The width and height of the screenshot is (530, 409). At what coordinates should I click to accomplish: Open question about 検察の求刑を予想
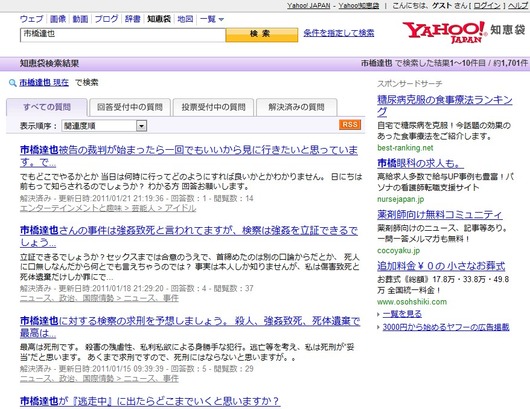click(x=190, y=327)
